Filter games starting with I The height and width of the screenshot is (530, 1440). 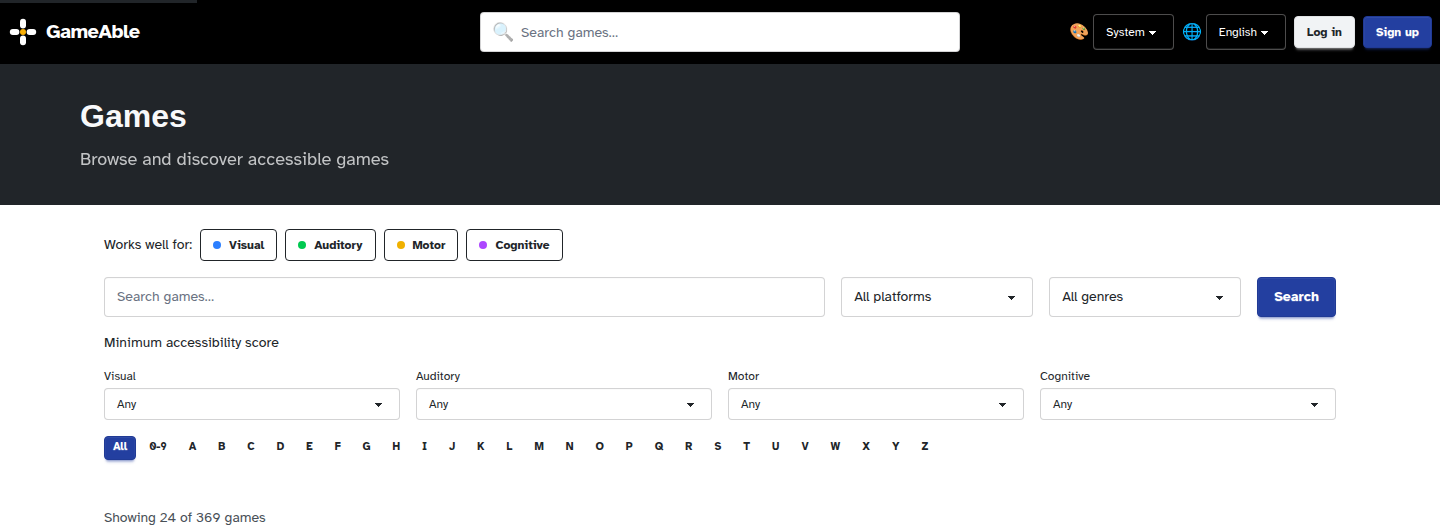point(424,447)
